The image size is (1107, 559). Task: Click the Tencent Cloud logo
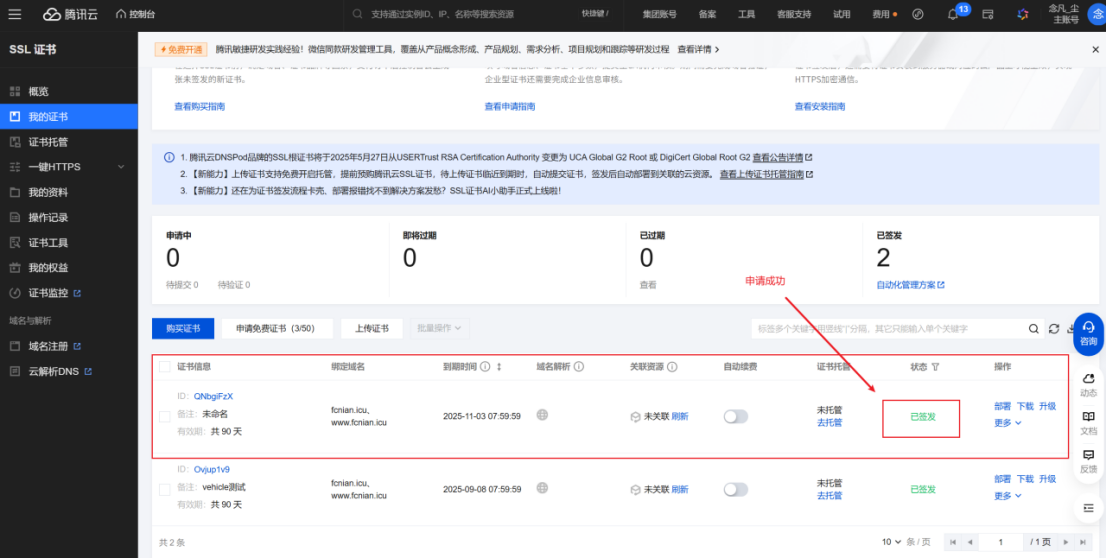click(x=72, y=14)
